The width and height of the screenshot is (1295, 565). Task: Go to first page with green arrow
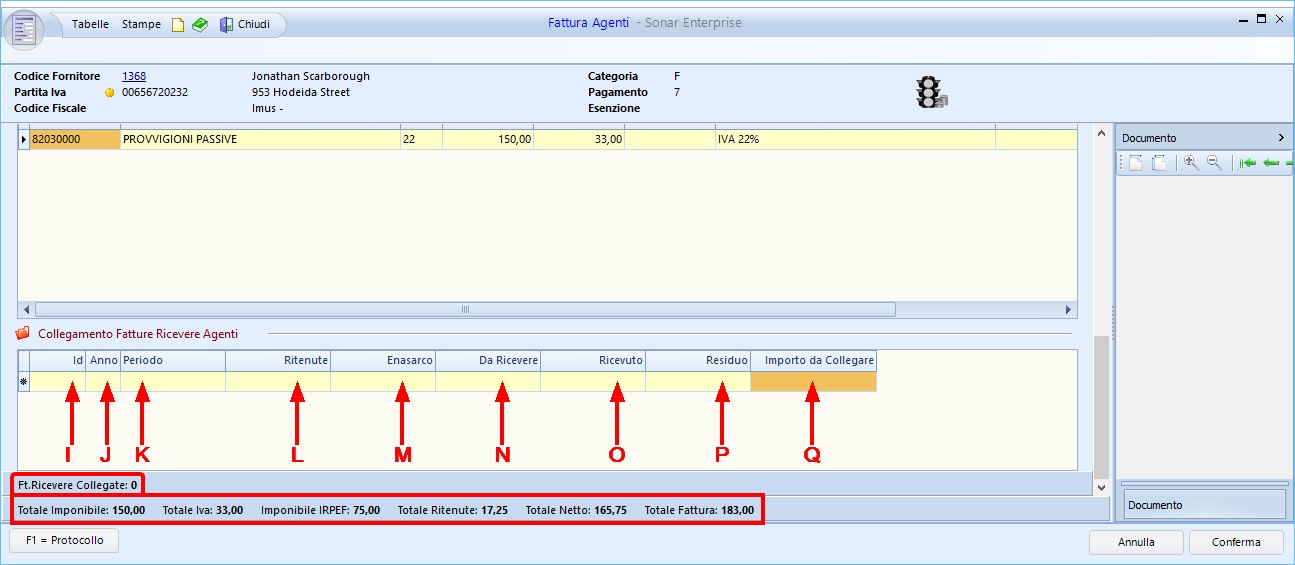pos(1246,164)
